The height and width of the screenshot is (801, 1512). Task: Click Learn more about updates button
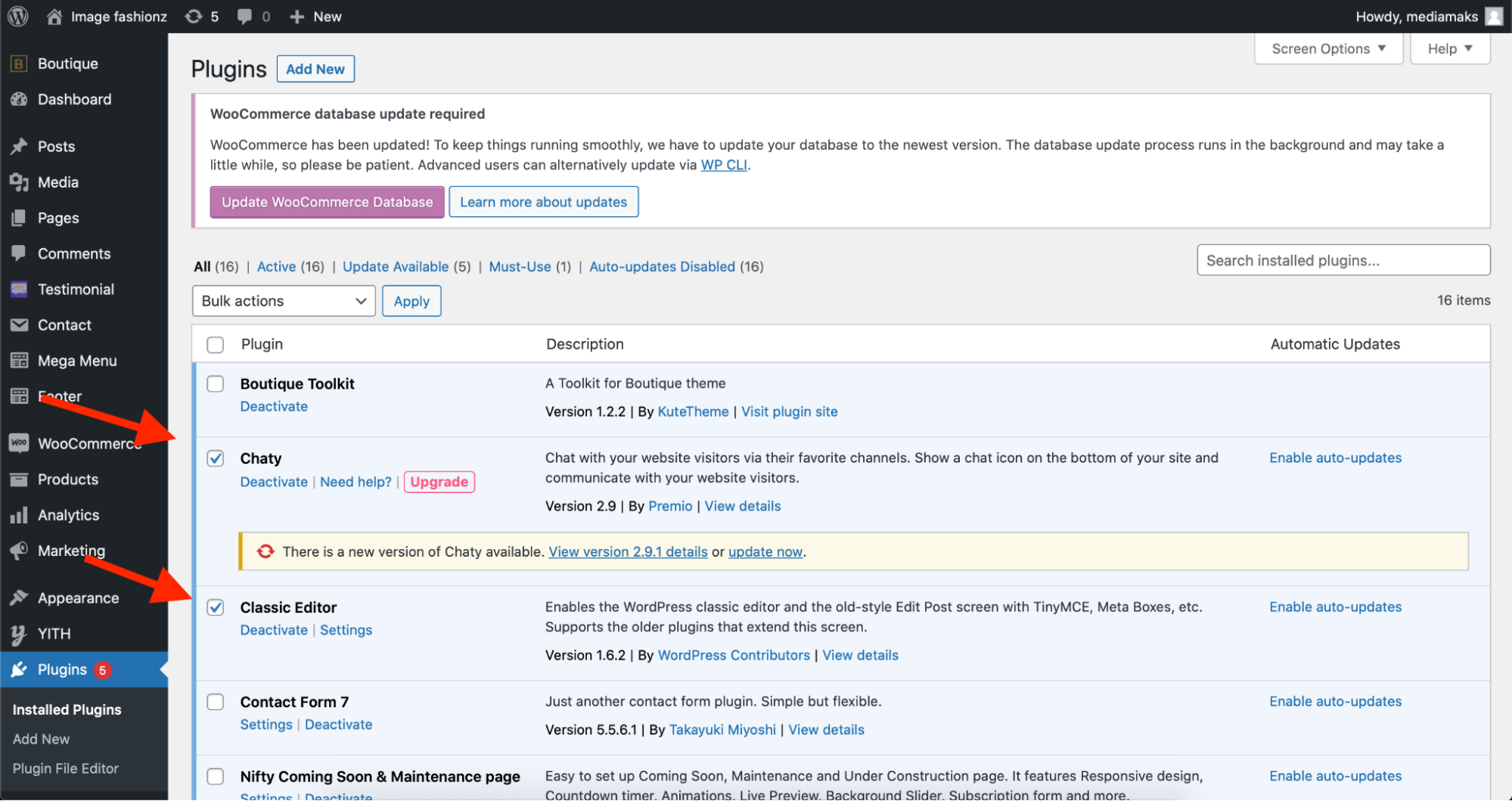click(x=543, y=202)
